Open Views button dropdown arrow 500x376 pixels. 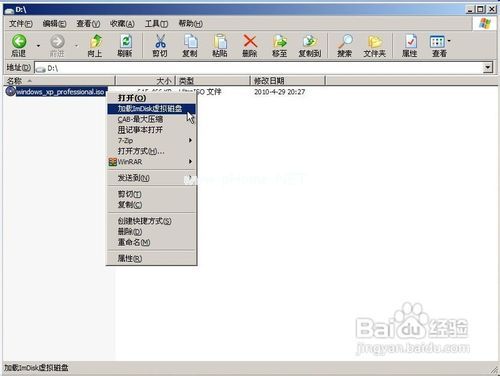pyautogui.click(x=449, y=41)
